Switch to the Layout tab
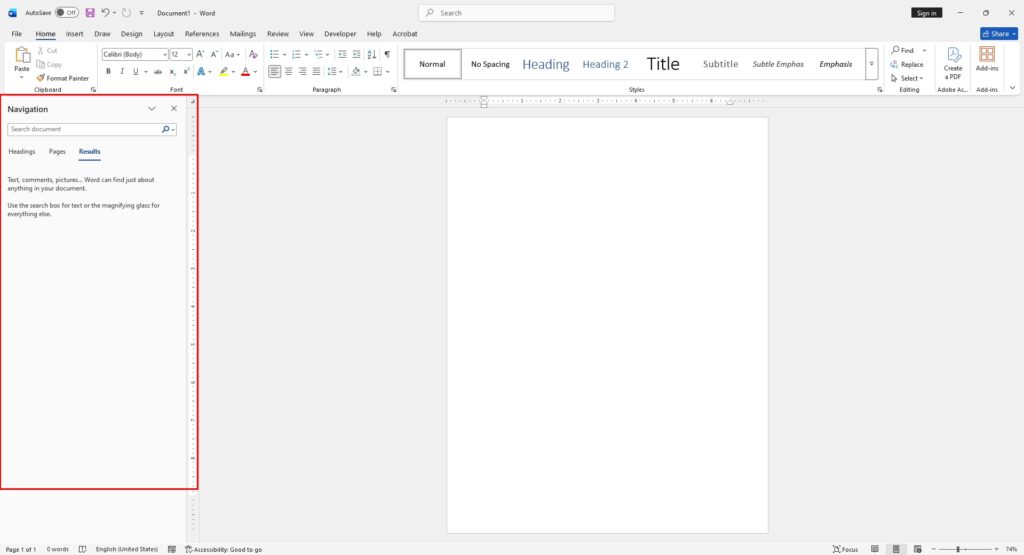 [x=163, y=34]
